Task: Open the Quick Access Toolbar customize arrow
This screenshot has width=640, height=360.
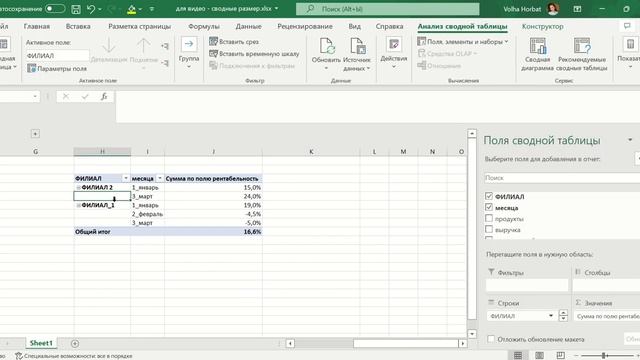Action: 152,9
